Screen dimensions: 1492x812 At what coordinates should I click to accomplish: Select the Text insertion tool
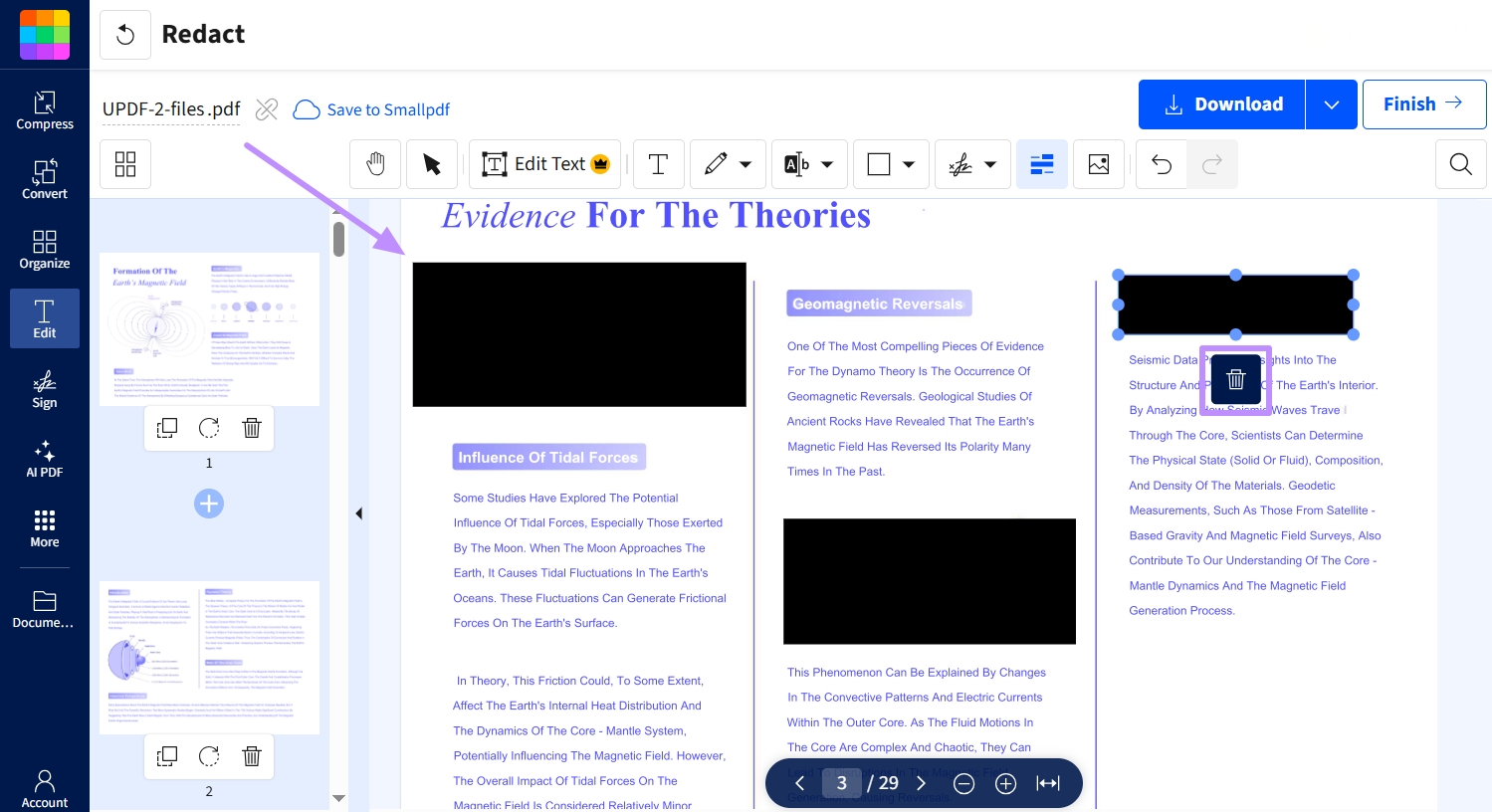pos(658,163)
